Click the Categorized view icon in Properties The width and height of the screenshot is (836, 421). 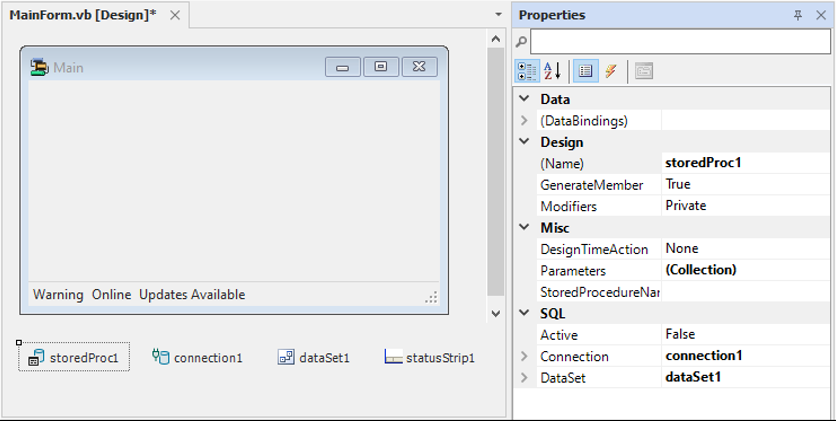[x=526, y=71]
